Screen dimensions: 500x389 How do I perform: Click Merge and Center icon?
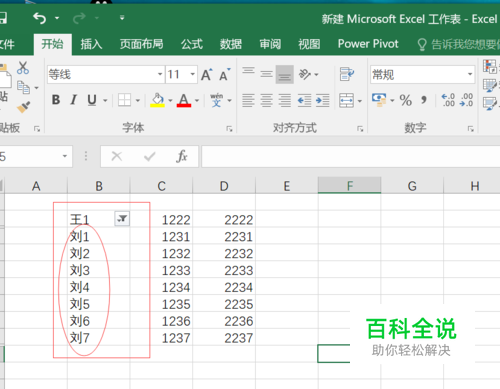tap(347, 100)
